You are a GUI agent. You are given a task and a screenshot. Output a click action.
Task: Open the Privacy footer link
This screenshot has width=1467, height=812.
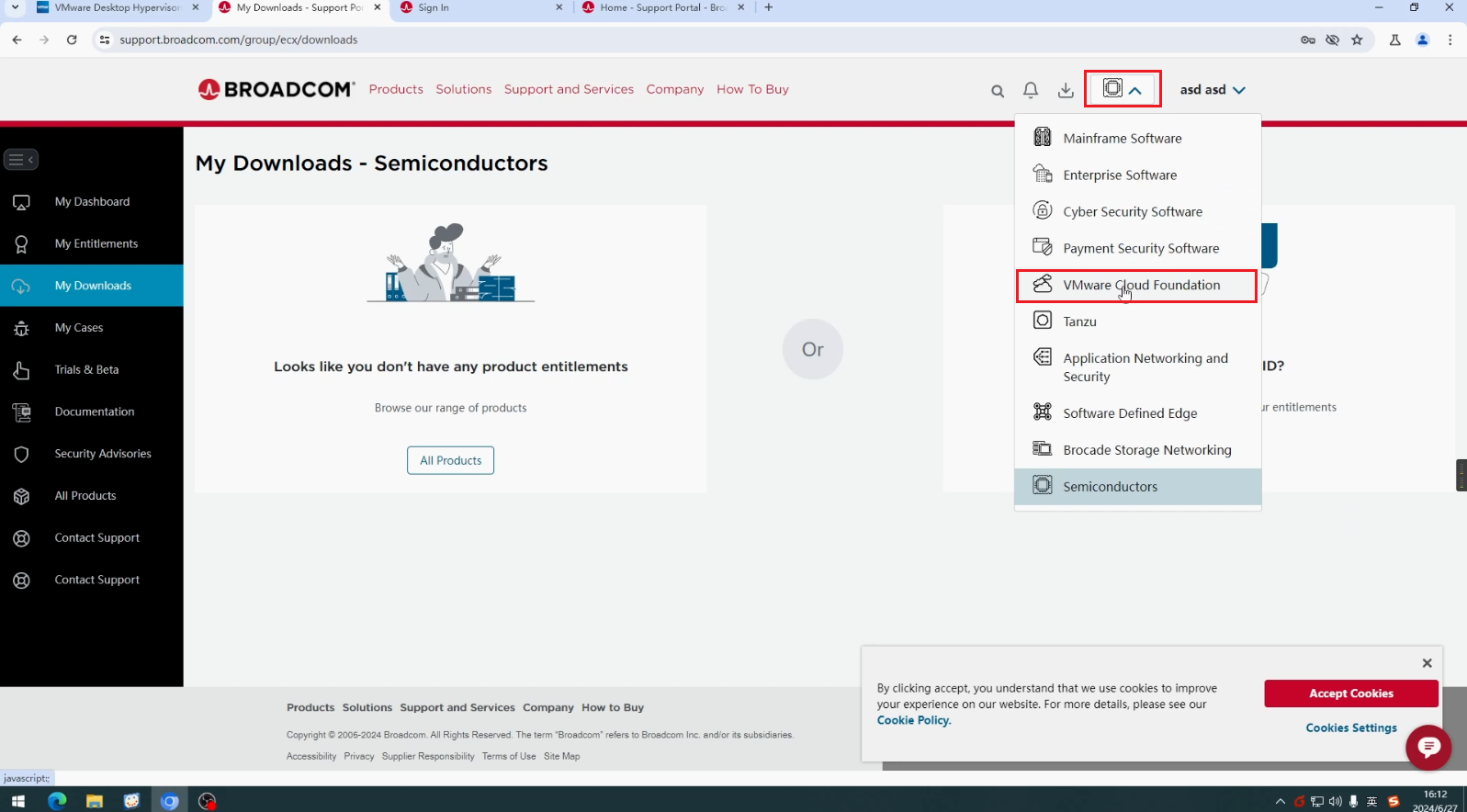point(359,756)
